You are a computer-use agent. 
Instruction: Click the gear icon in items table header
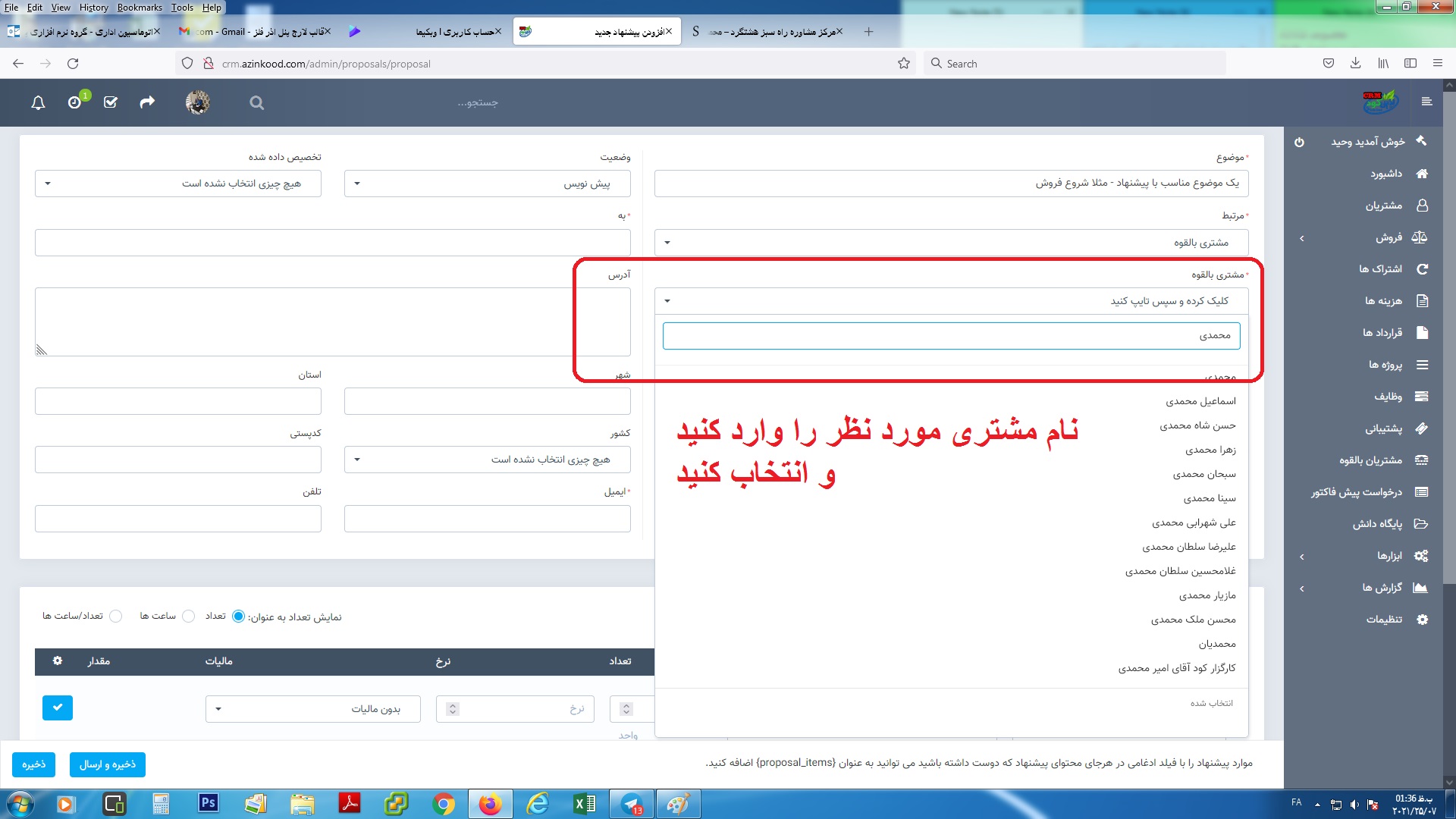[58, 661]
